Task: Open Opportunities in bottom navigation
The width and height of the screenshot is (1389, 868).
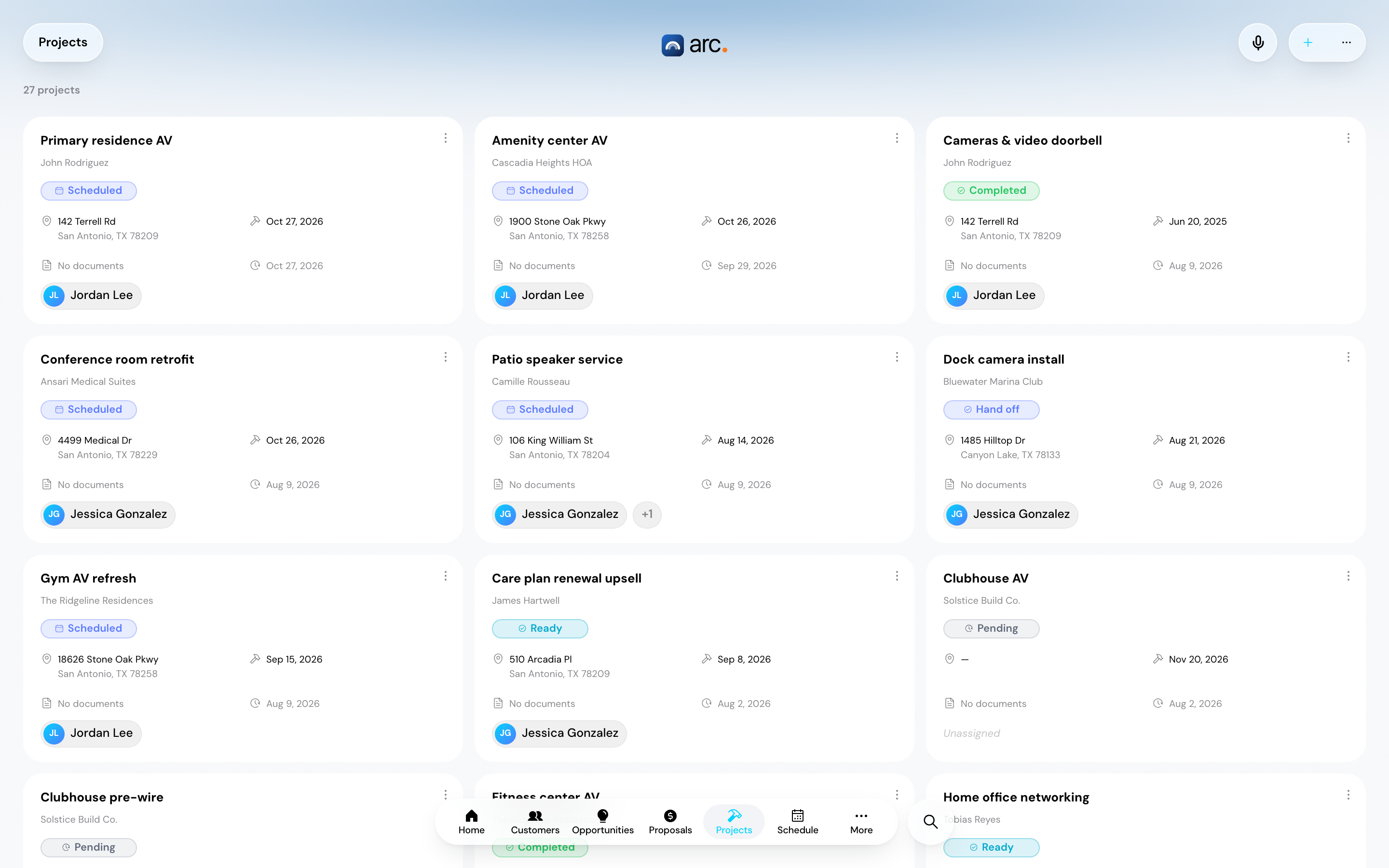Action: pos(603,822)
